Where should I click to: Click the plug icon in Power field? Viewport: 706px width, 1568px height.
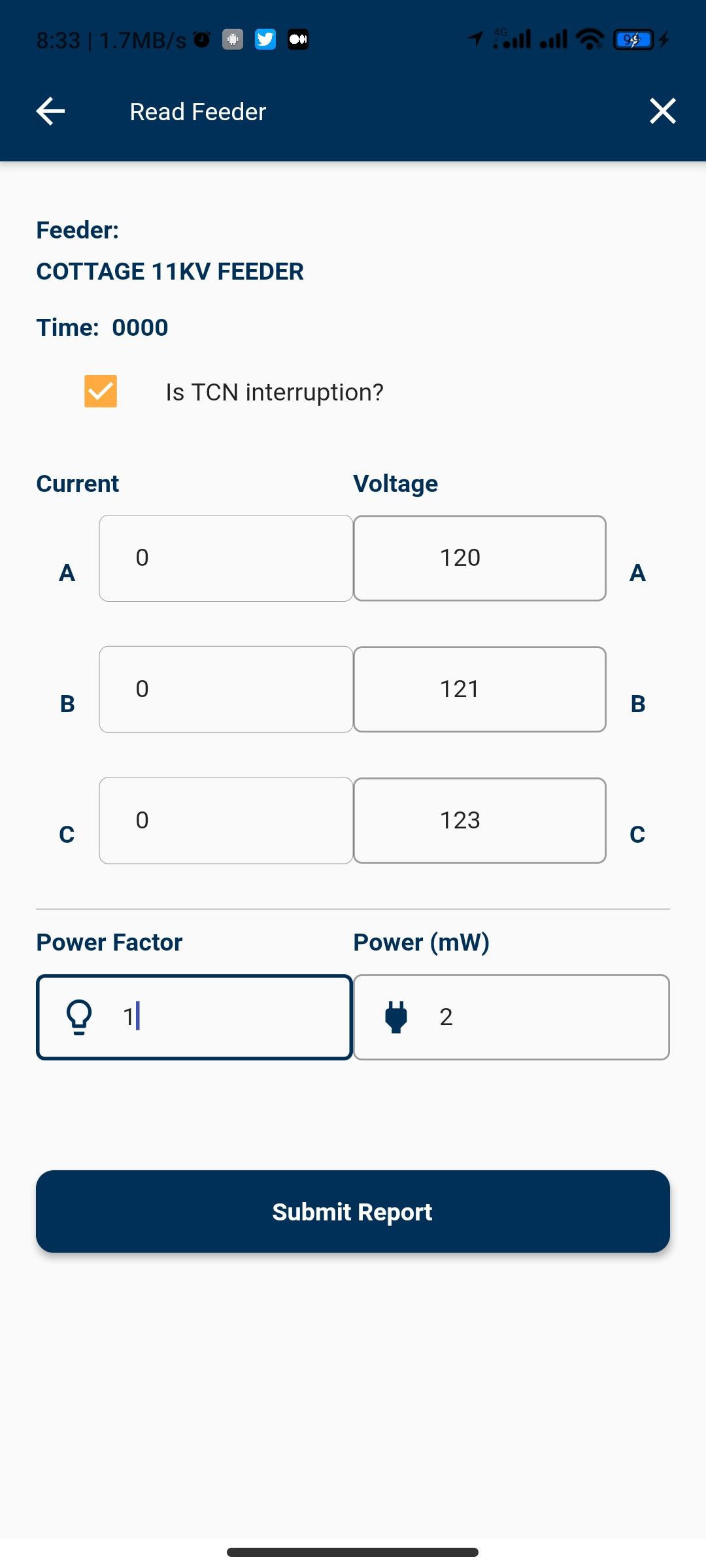coord(396,1017)
